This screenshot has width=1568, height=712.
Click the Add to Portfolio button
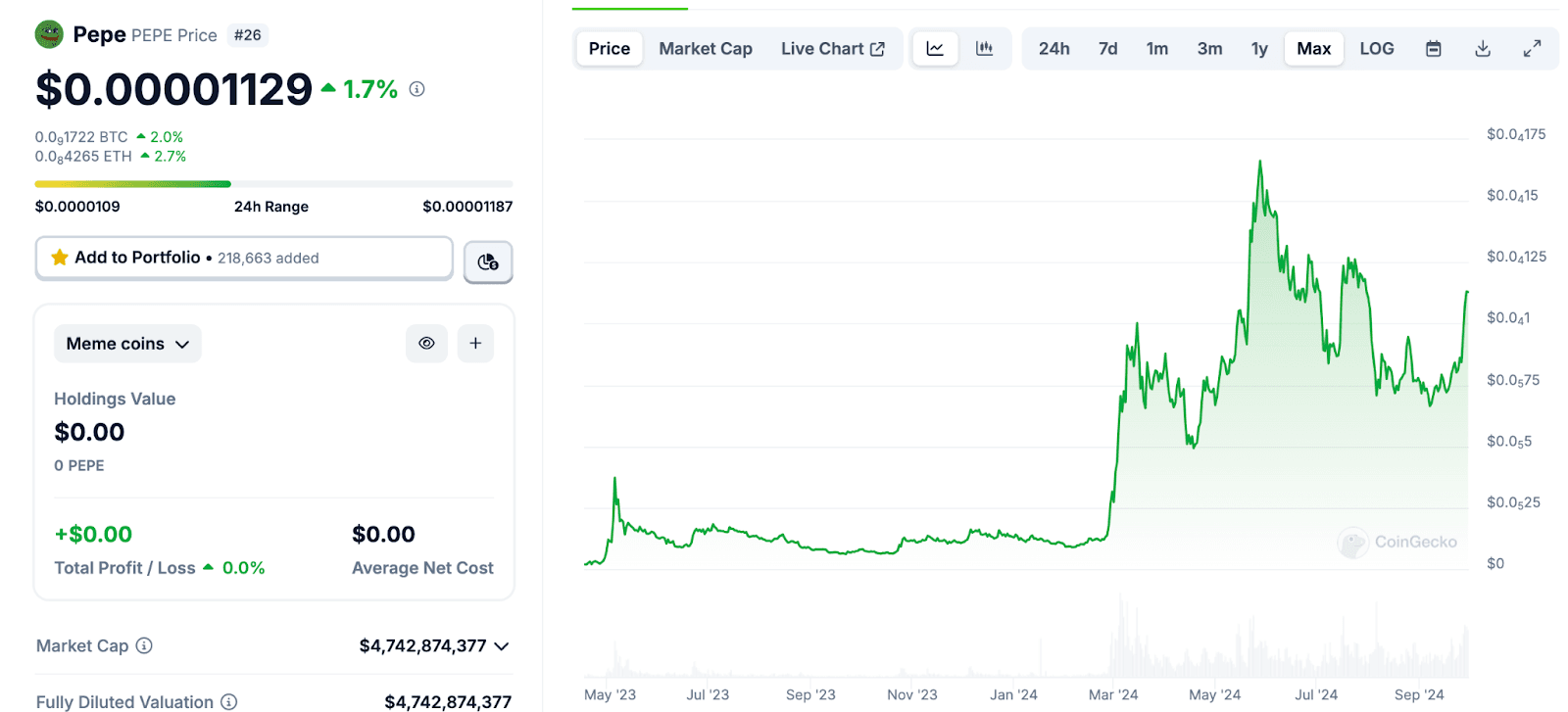click(244, 258)
